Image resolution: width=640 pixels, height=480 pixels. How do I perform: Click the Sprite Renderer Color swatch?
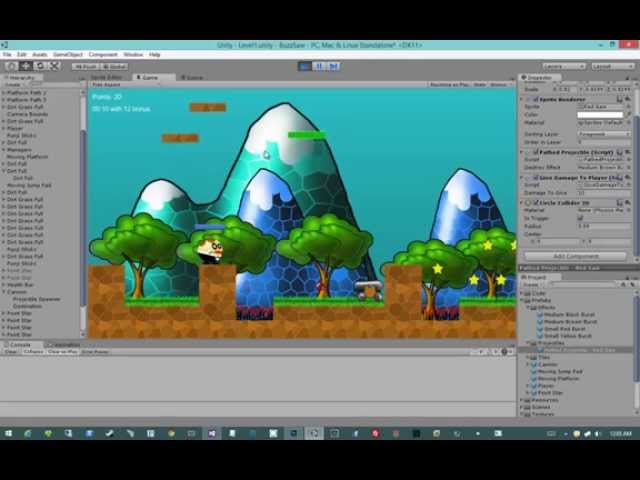coord(600,115)
